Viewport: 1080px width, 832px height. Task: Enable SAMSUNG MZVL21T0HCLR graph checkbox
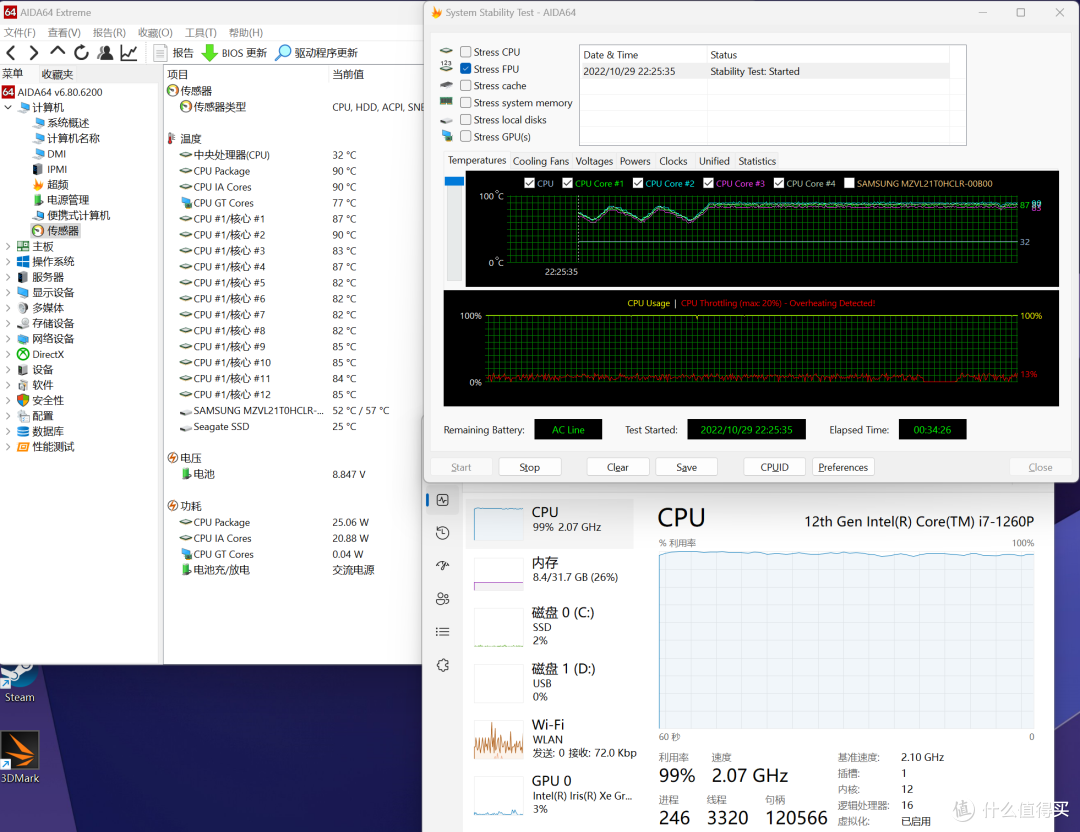849,183
